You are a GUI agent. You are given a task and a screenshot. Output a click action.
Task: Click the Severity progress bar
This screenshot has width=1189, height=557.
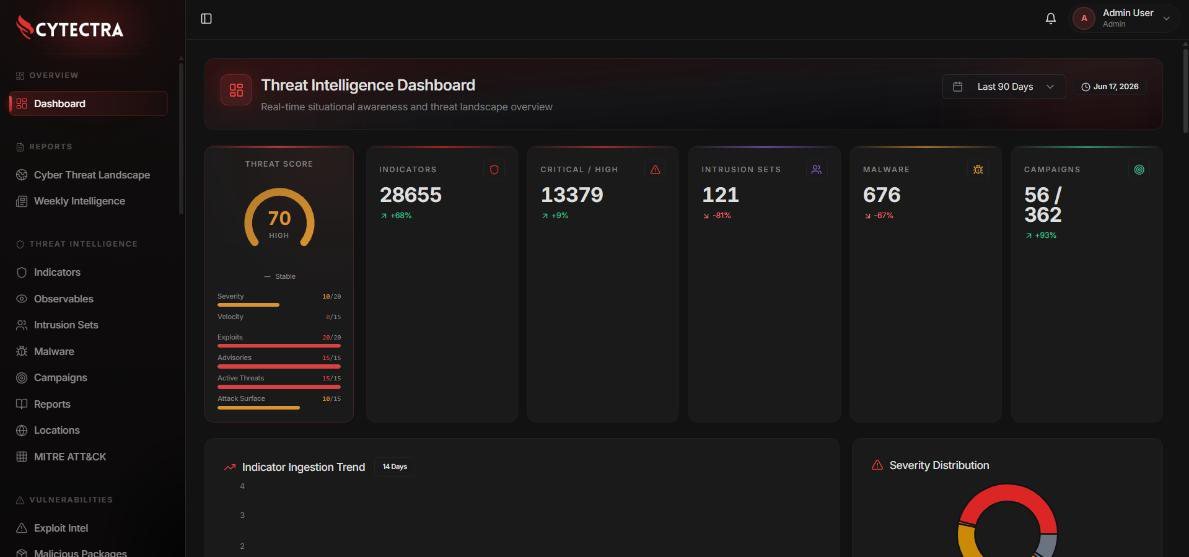point(279,305)
